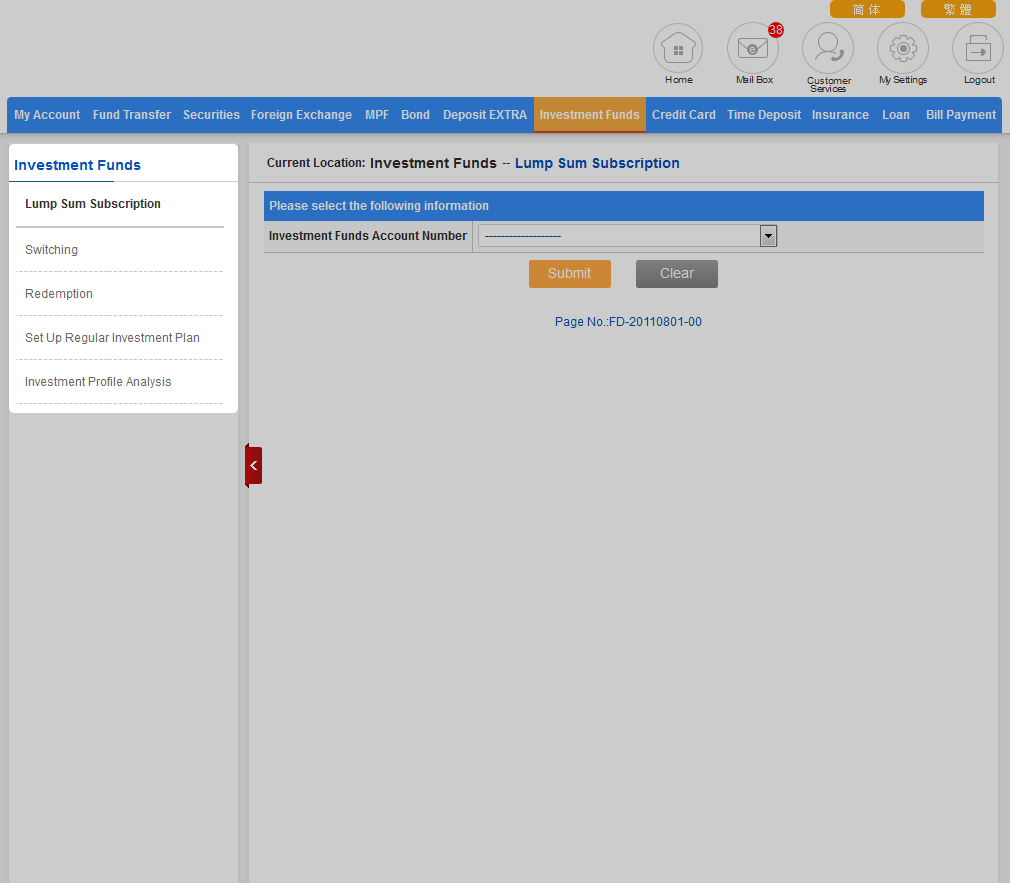Open the Mail Box icon

click(x=753, y=49)
